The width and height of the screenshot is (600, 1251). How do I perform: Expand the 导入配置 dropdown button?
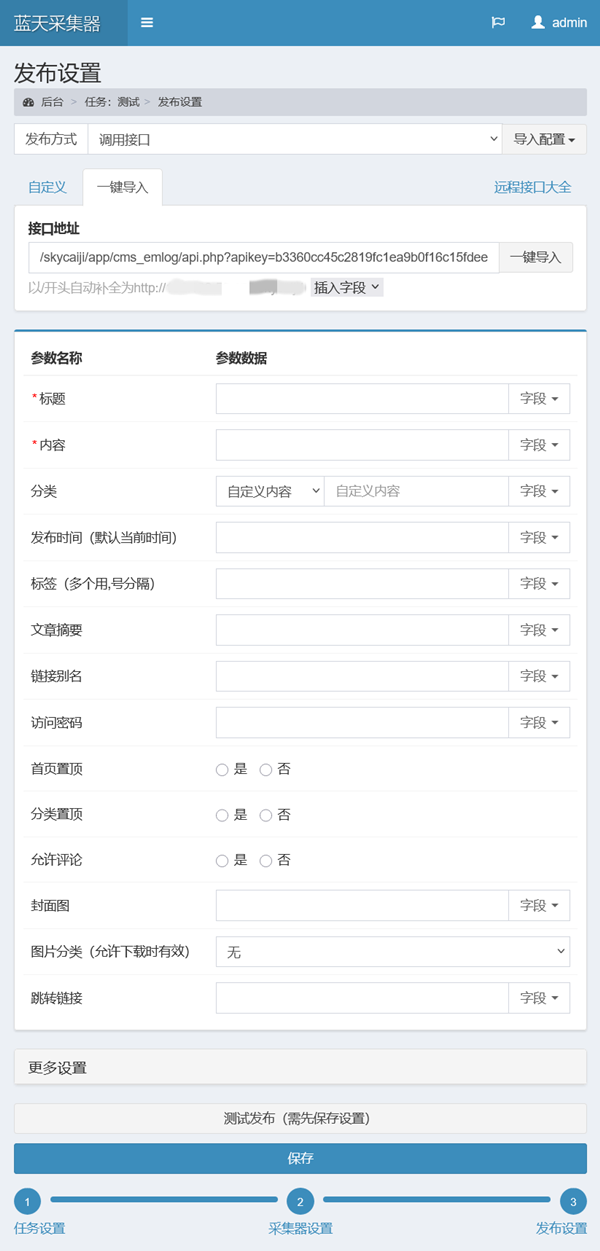click(544, 140)
